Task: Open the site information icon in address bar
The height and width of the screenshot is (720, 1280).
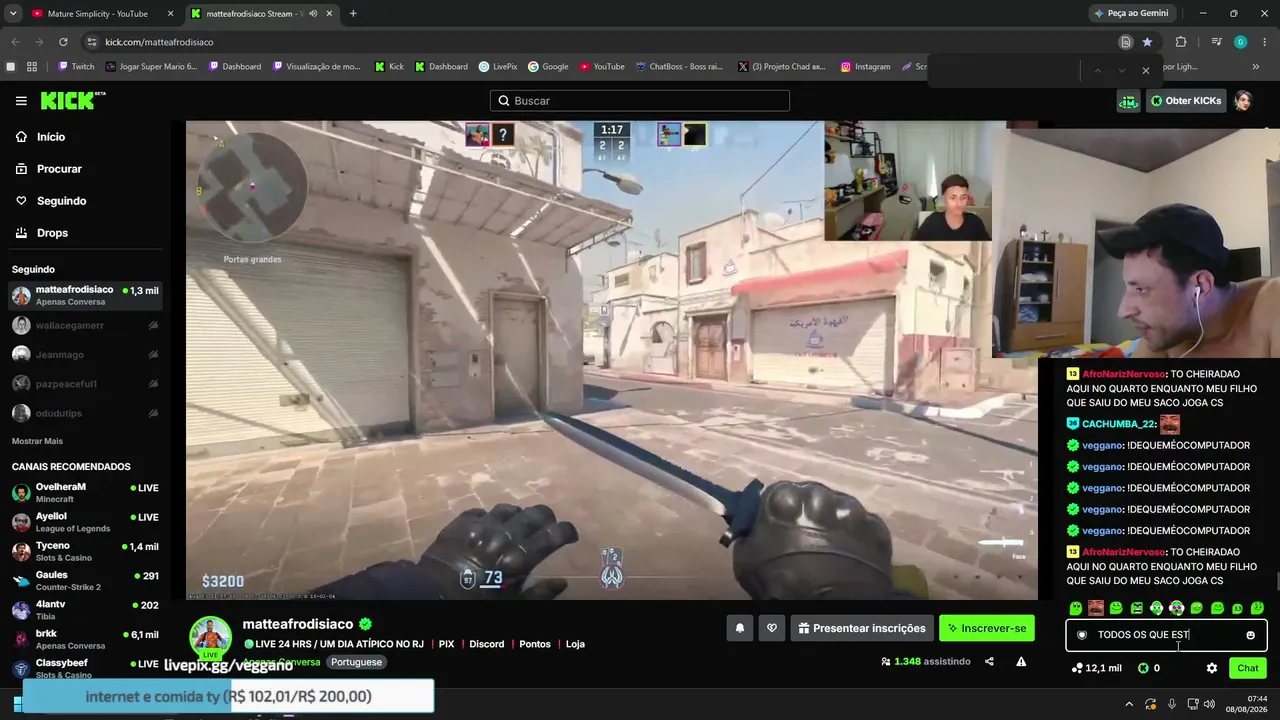Action: pyautogui.click(x=92, y=42)
